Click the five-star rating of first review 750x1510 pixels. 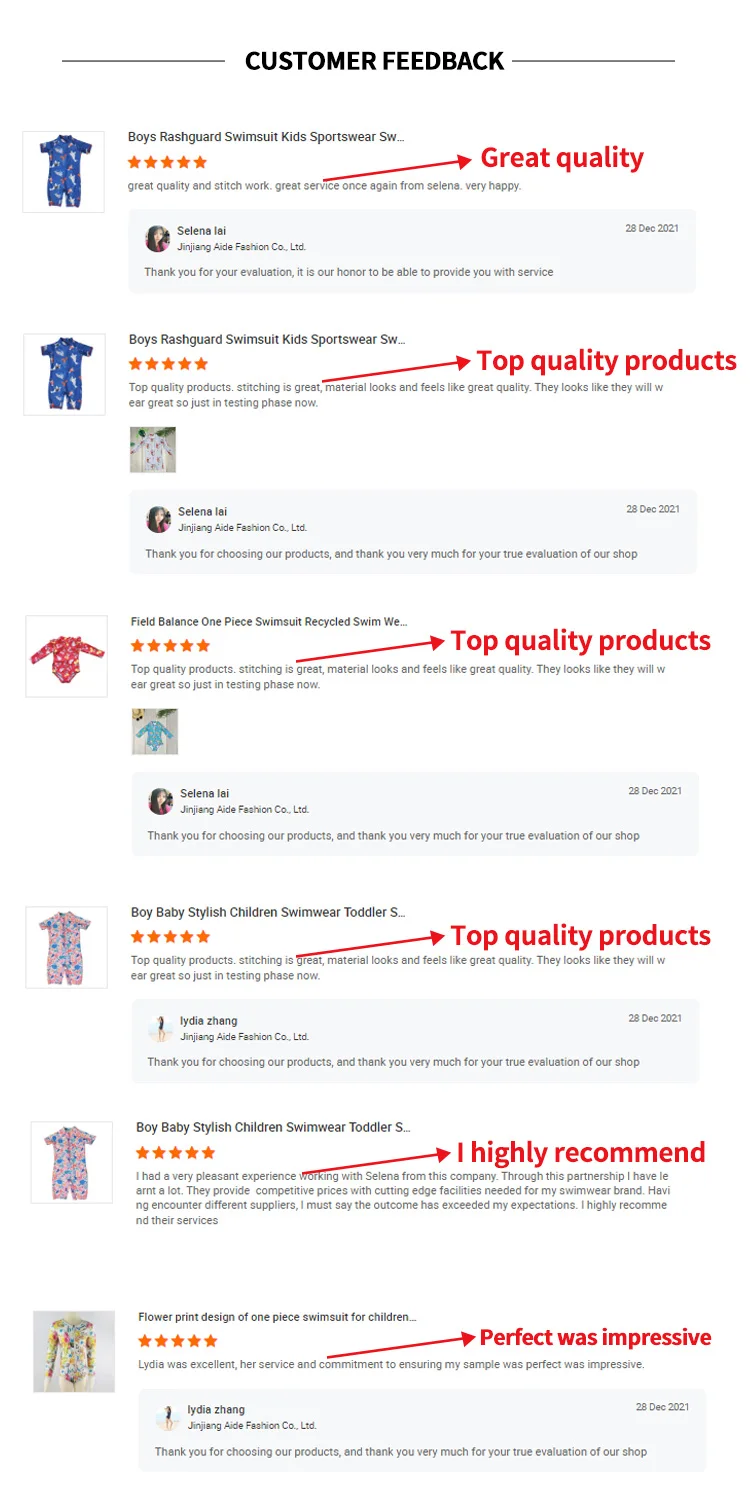168,162
